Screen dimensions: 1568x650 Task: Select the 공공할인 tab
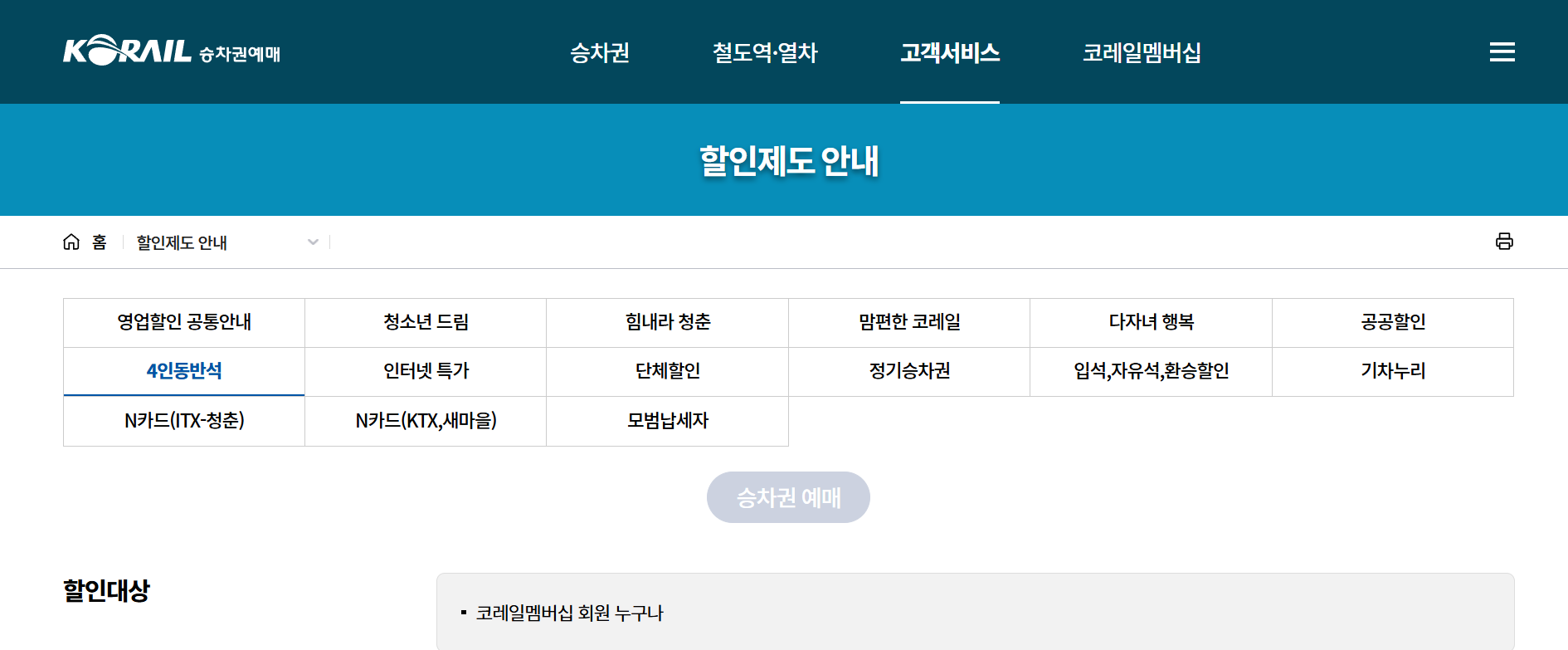(x=1393, y=322)
